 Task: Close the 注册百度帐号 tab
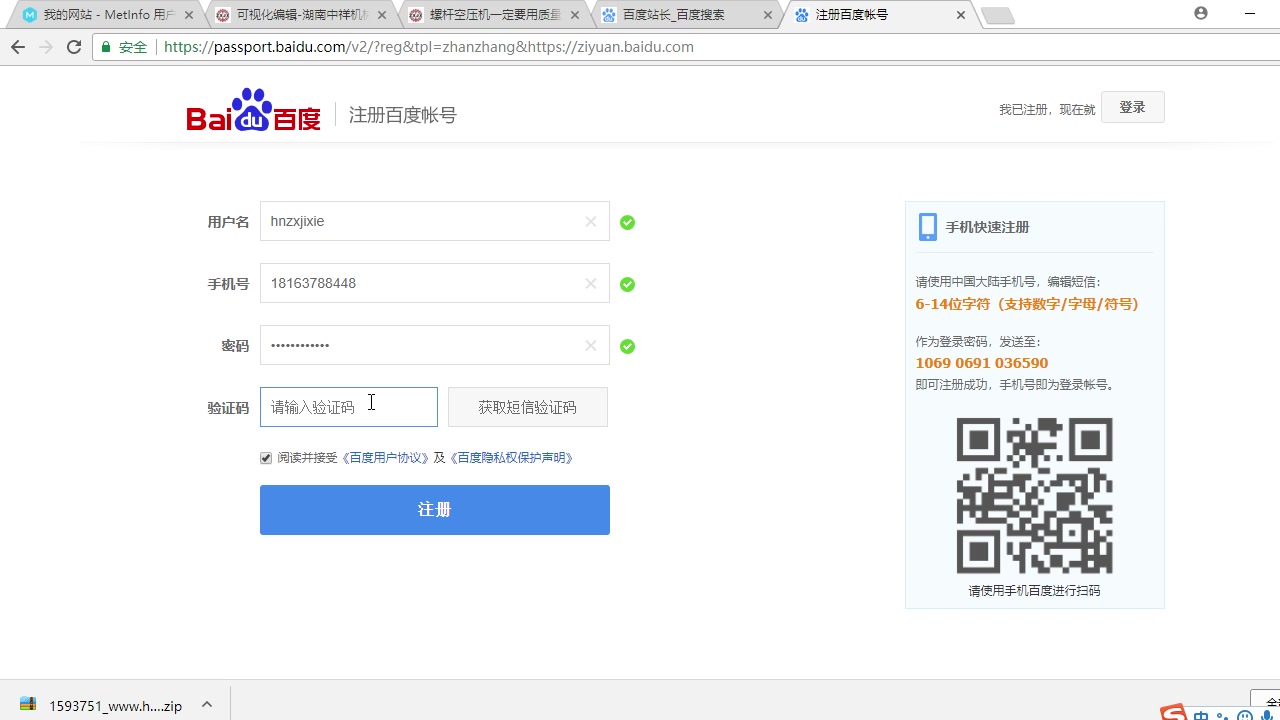961,15
